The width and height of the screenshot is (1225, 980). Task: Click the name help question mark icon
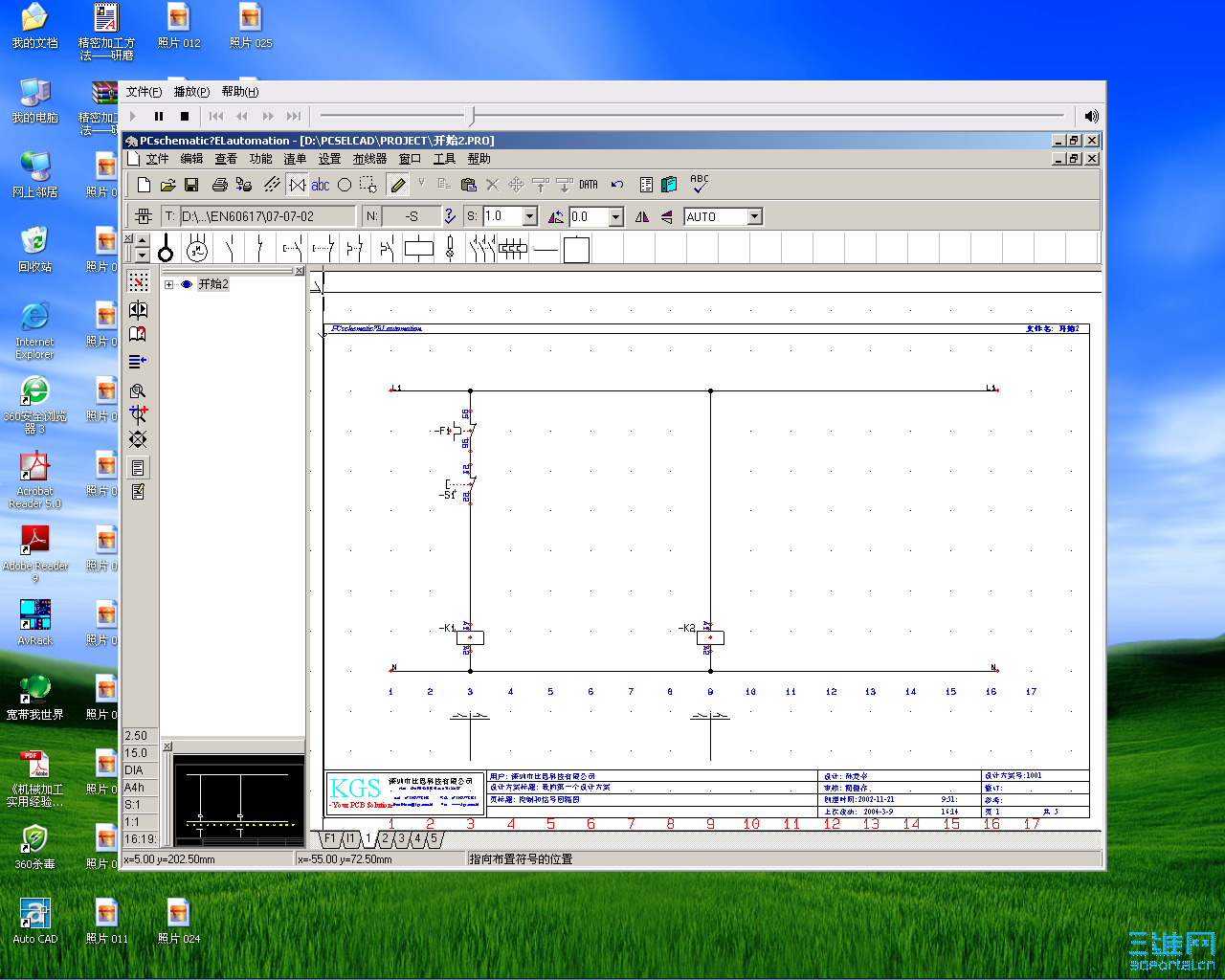[450, 216]
